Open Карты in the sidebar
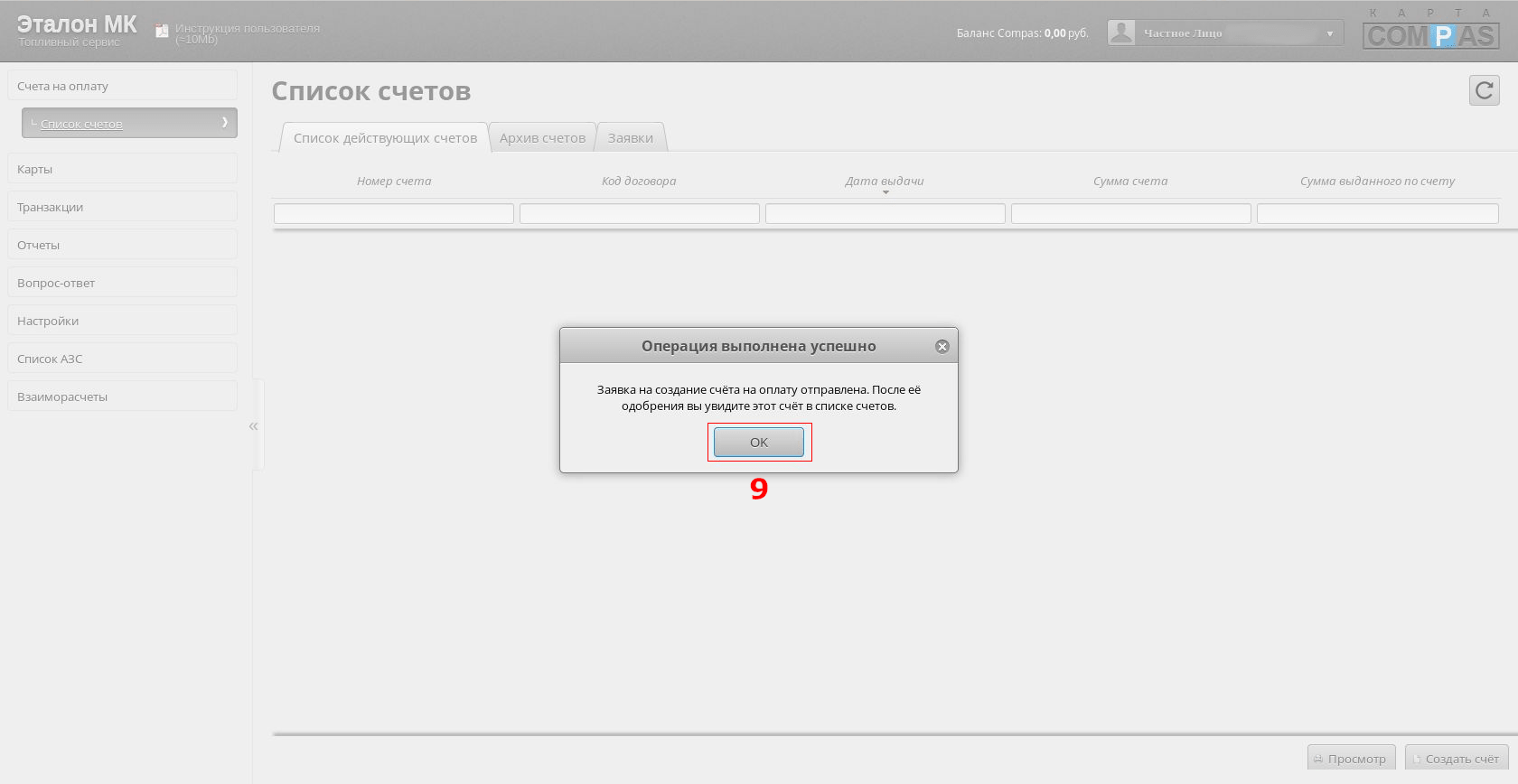The height and width of the screenshot is (784, 1518). coord(122,169)
